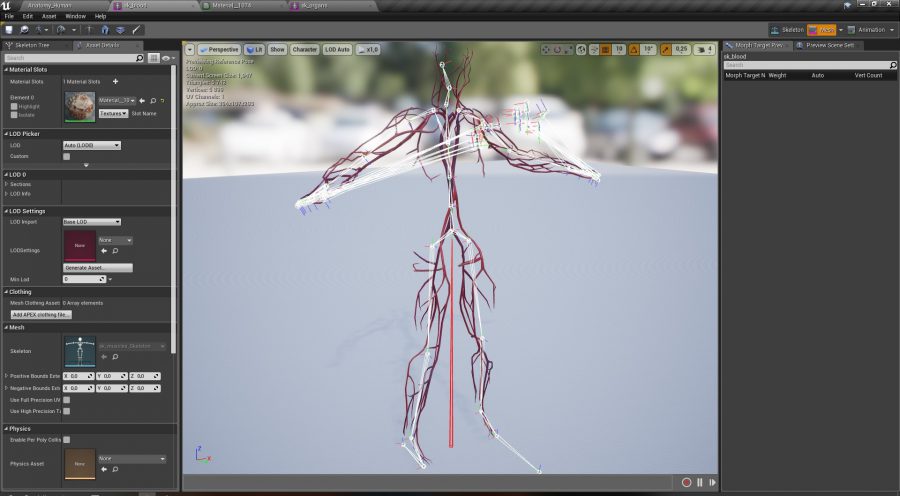Browse to Element 0 material via magnifier icon
This screenshot has width=900, height=496.
pyautogui.click(x=153, y=100)
